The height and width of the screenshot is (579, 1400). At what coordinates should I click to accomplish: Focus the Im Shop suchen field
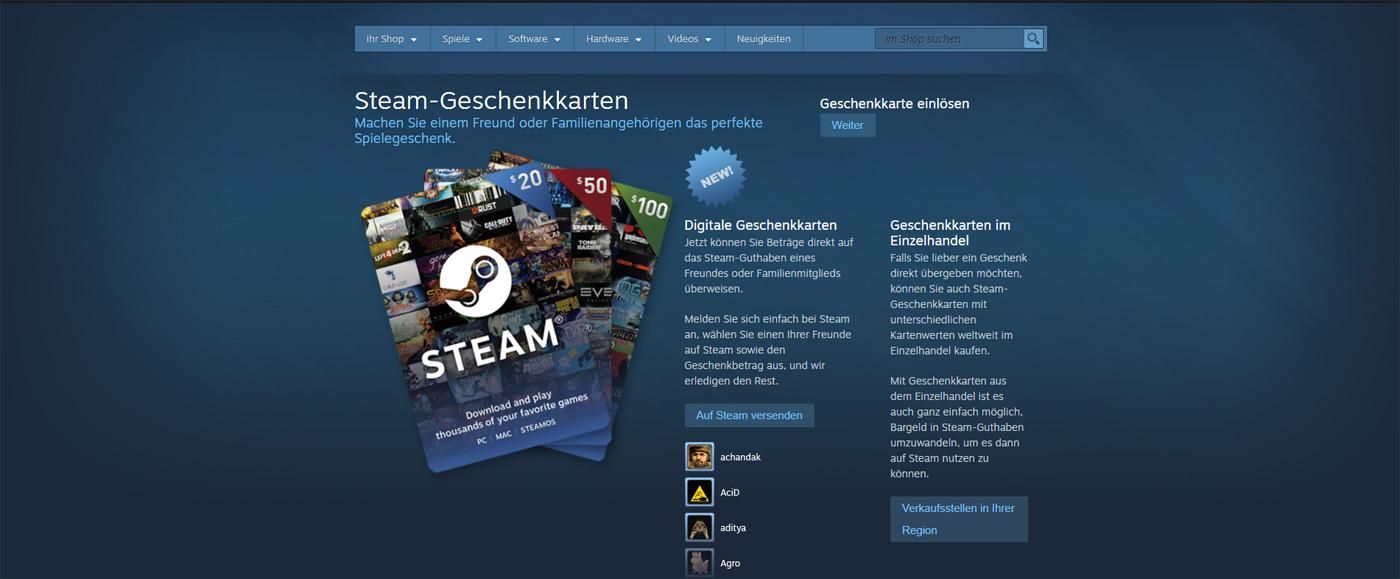[949, 39]
